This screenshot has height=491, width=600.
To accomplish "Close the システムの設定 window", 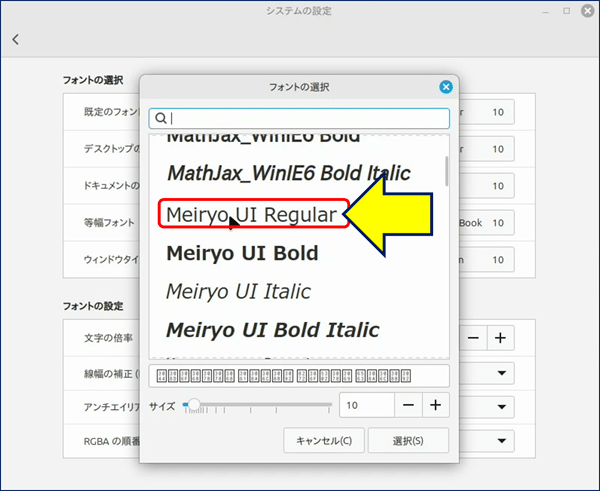I will click(587, 11).
